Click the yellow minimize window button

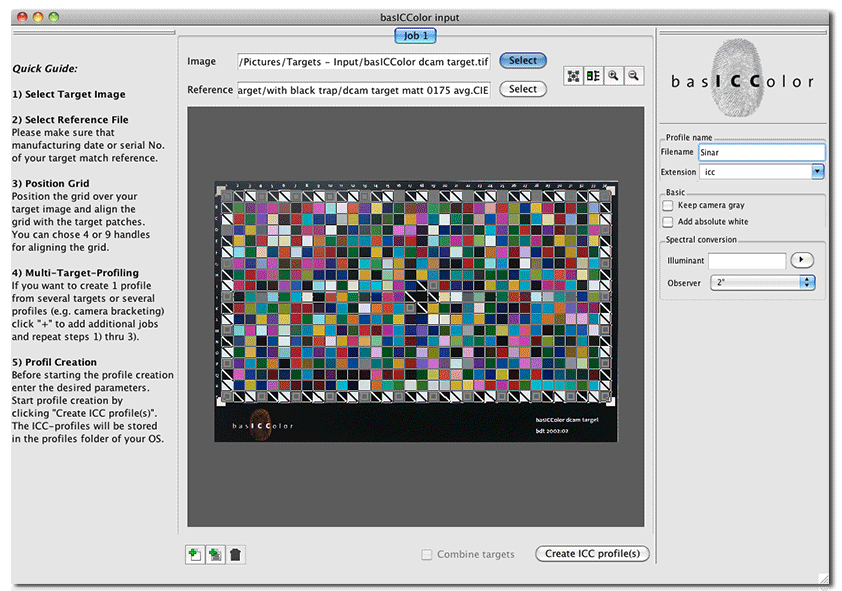(x=38, y=17)
